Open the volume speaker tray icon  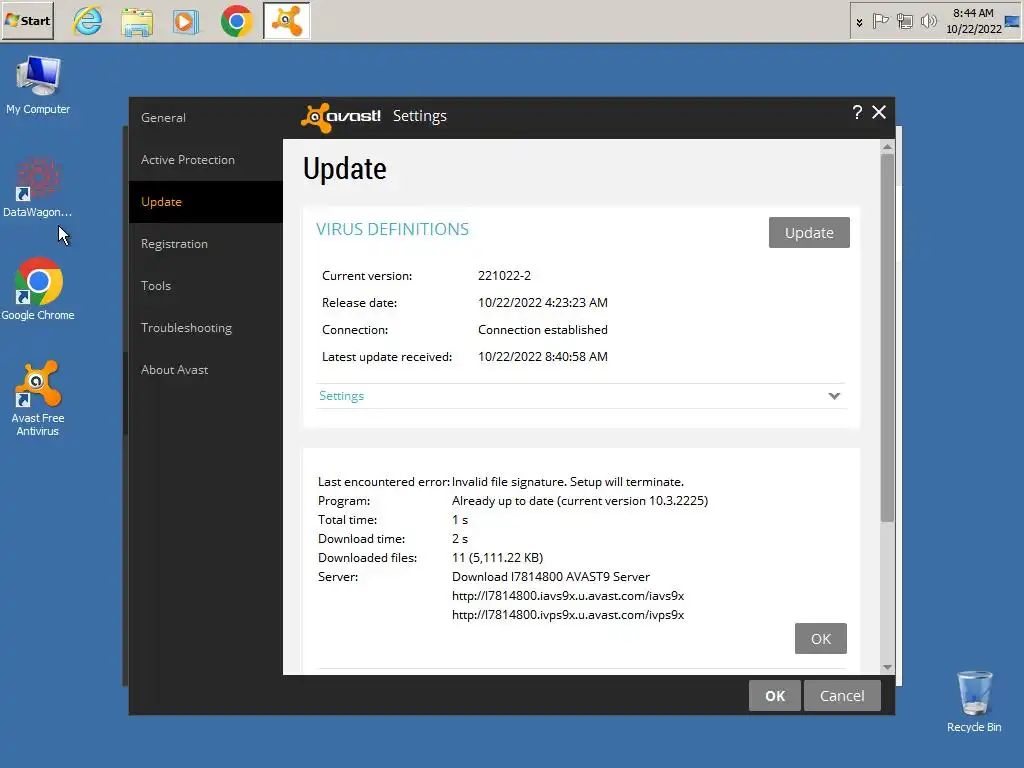(x=928, y=22)
